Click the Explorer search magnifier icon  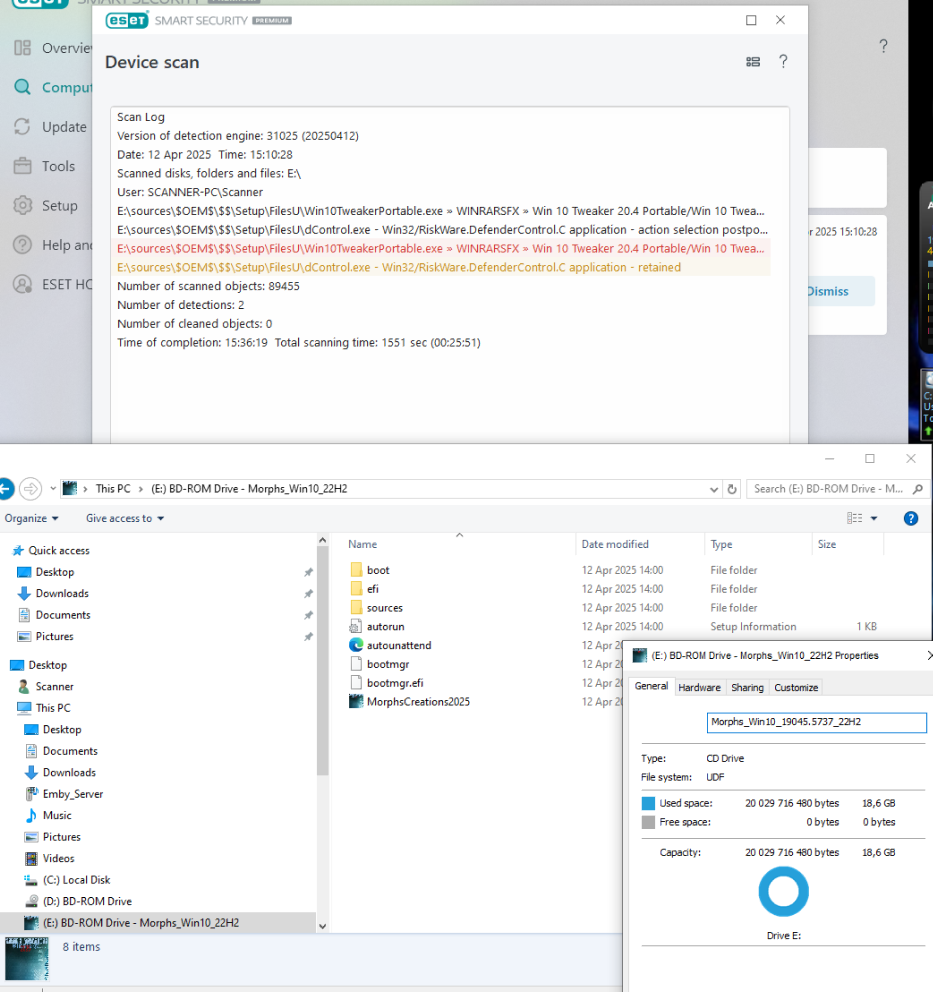918,488
